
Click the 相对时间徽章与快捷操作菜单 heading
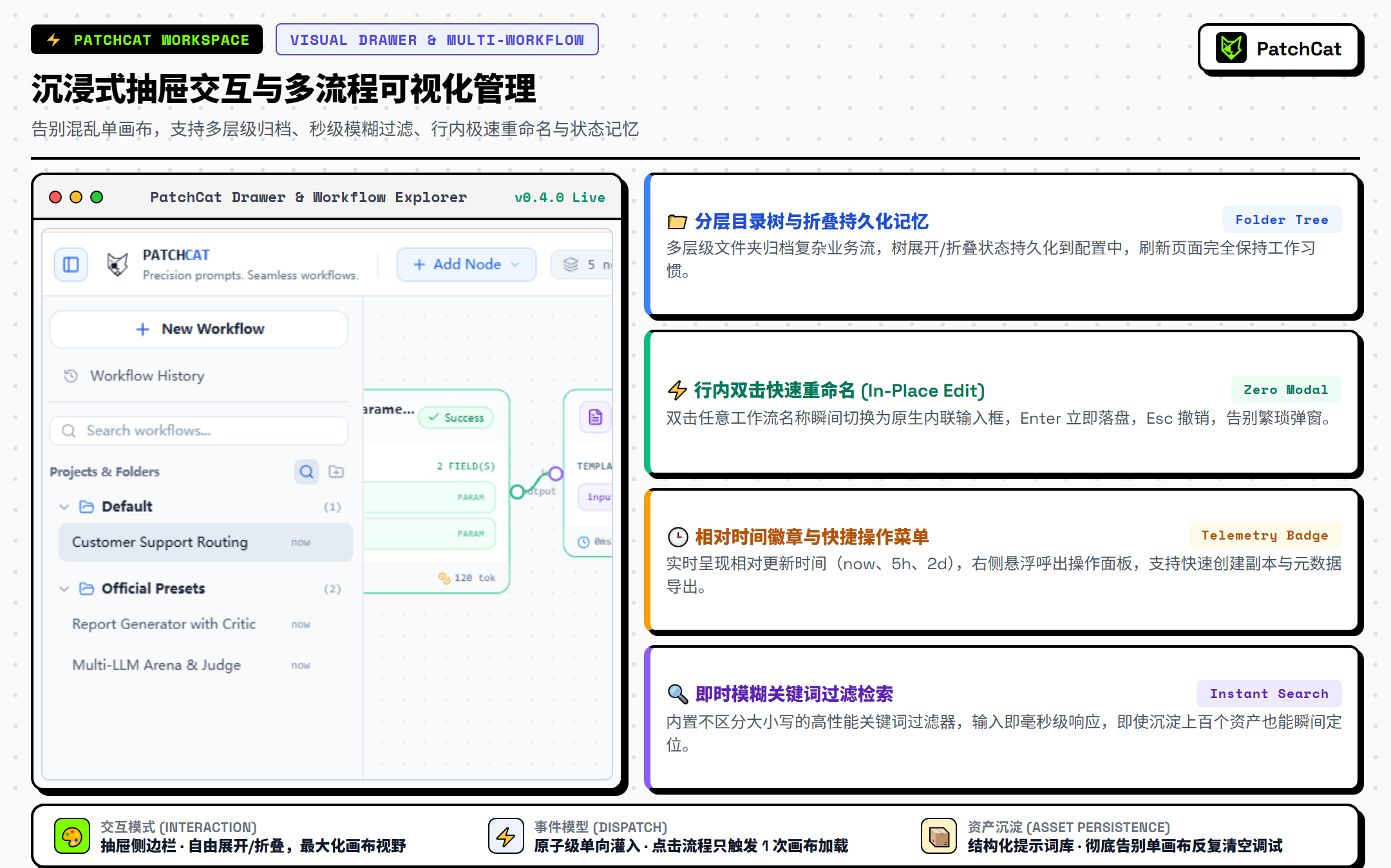(812, 537)
